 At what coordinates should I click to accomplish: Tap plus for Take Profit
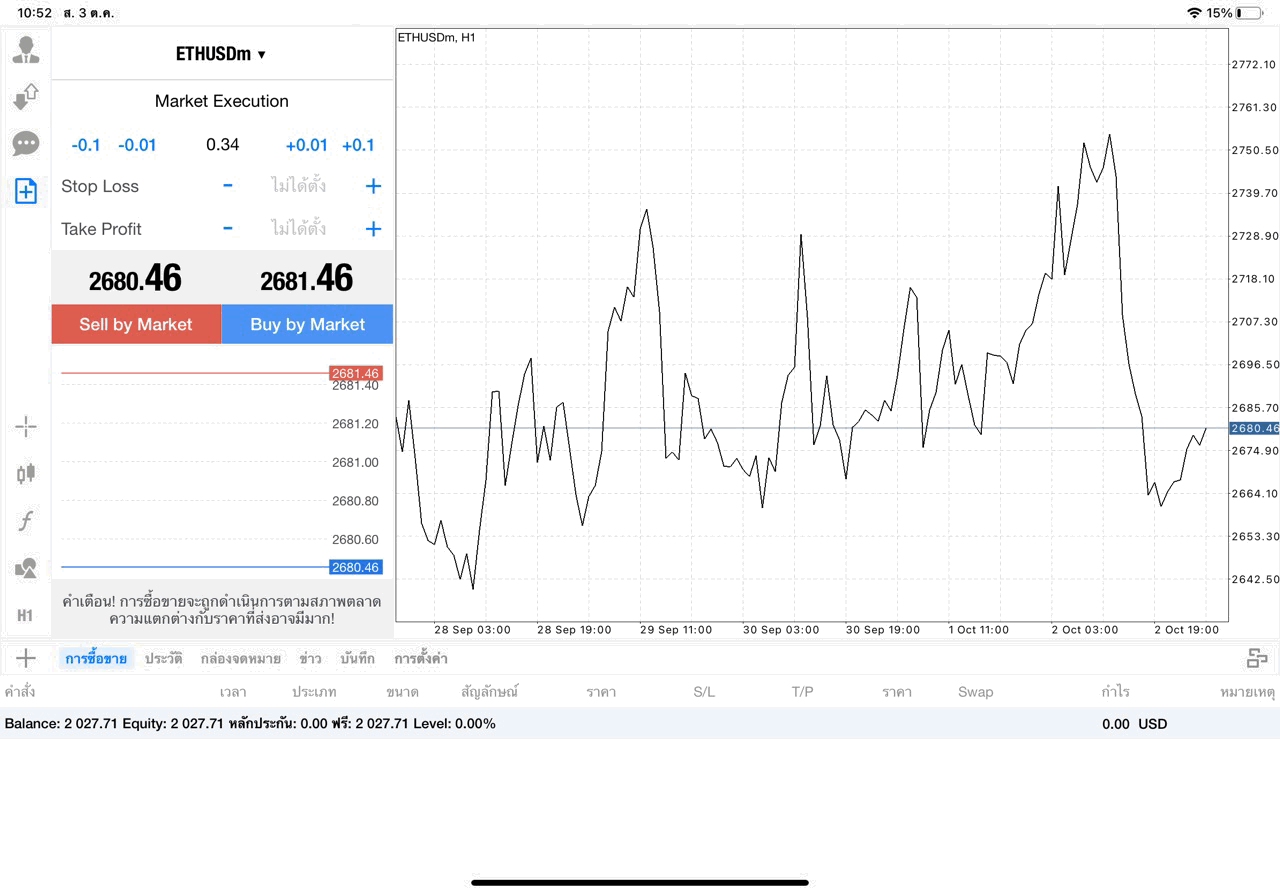pos(373,229)
